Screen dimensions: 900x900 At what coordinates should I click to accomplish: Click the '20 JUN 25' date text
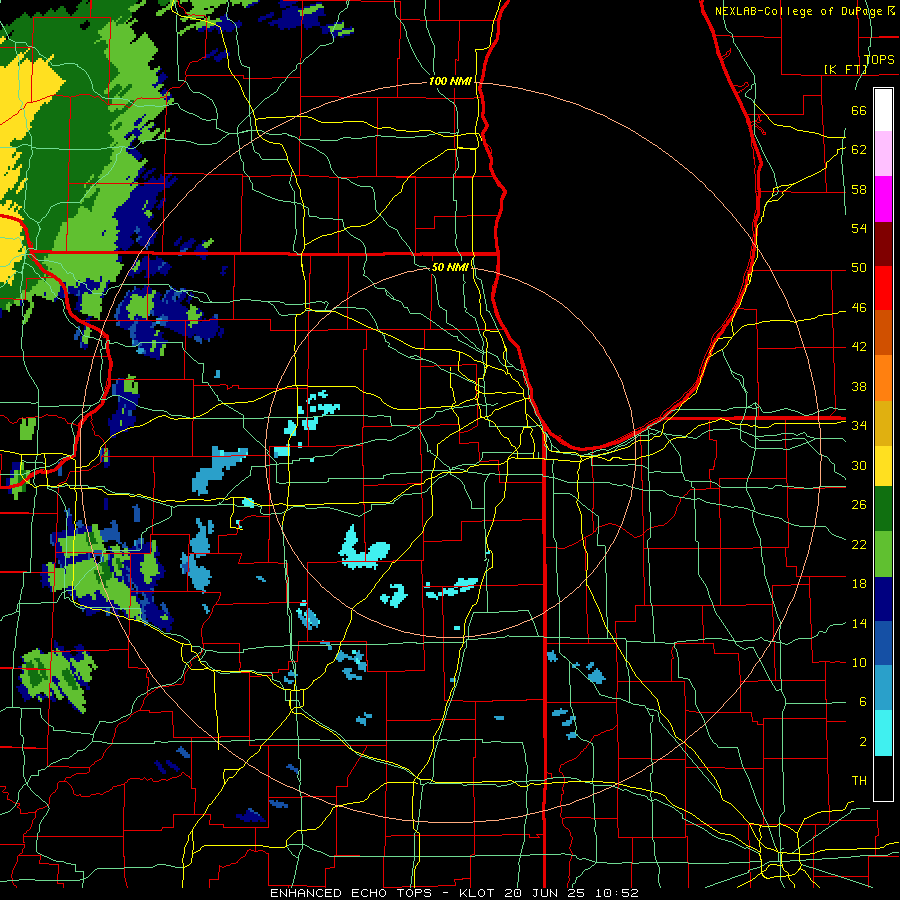tap(546, 893)
